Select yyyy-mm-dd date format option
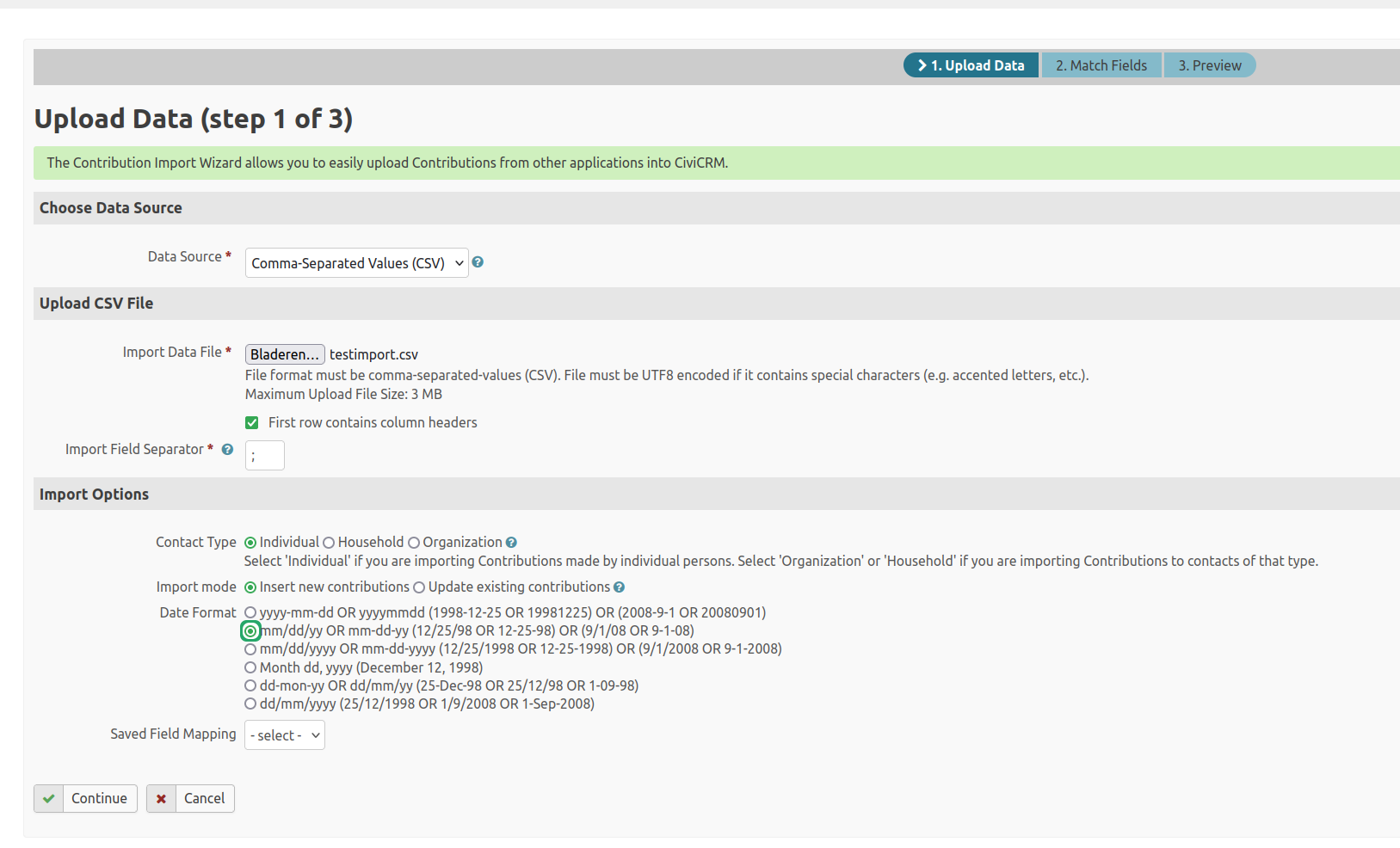This screenshot has width=1400, height=848. pos(250,613)
